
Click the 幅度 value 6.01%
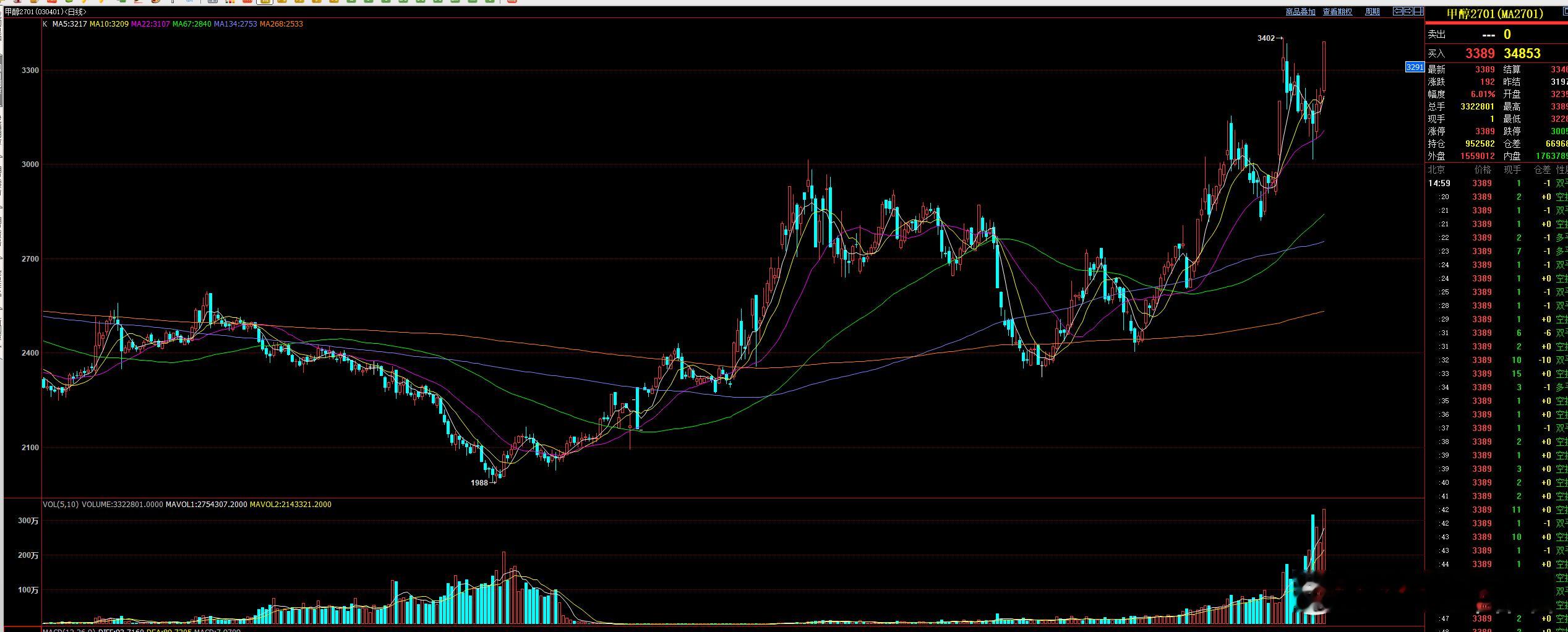[x=1483, y=95]
